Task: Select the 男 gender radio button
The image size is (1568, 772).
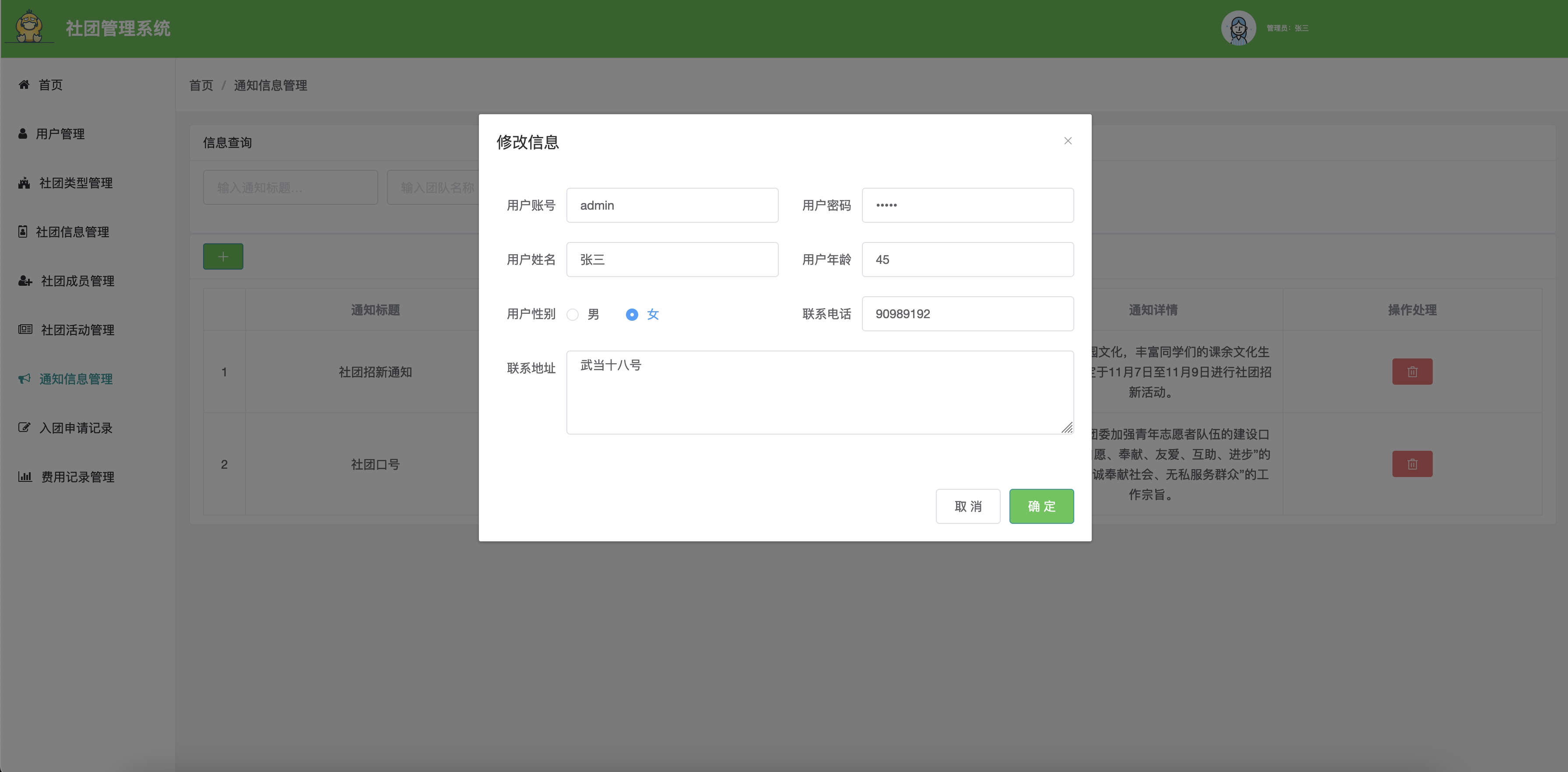Action: click(x=573, y=315)
